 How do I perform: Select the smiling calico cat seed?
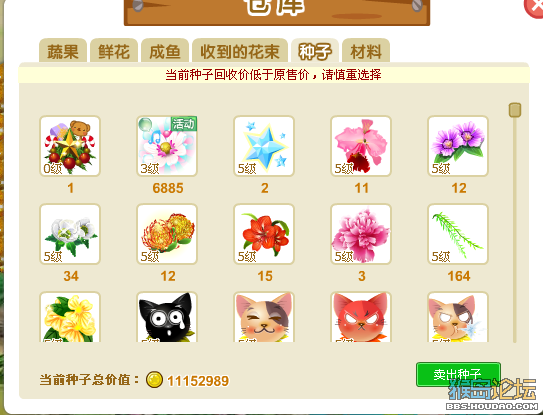pyautogui.click(x=264, y=317)
